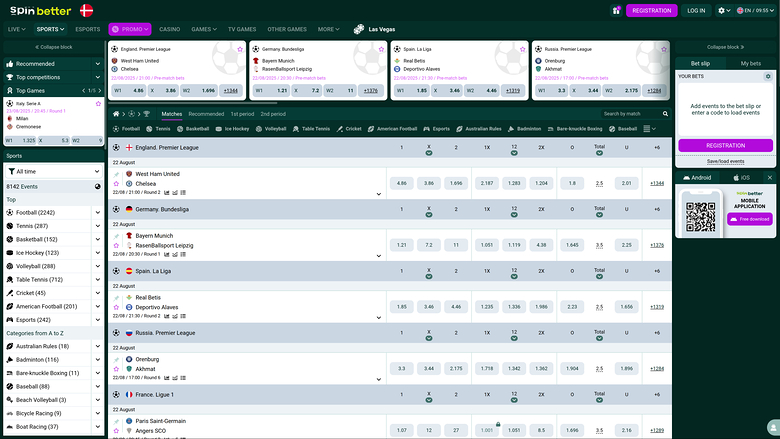Open the sports filter bar overflow menu
This screenshot has width=780, height=439.
649,129
